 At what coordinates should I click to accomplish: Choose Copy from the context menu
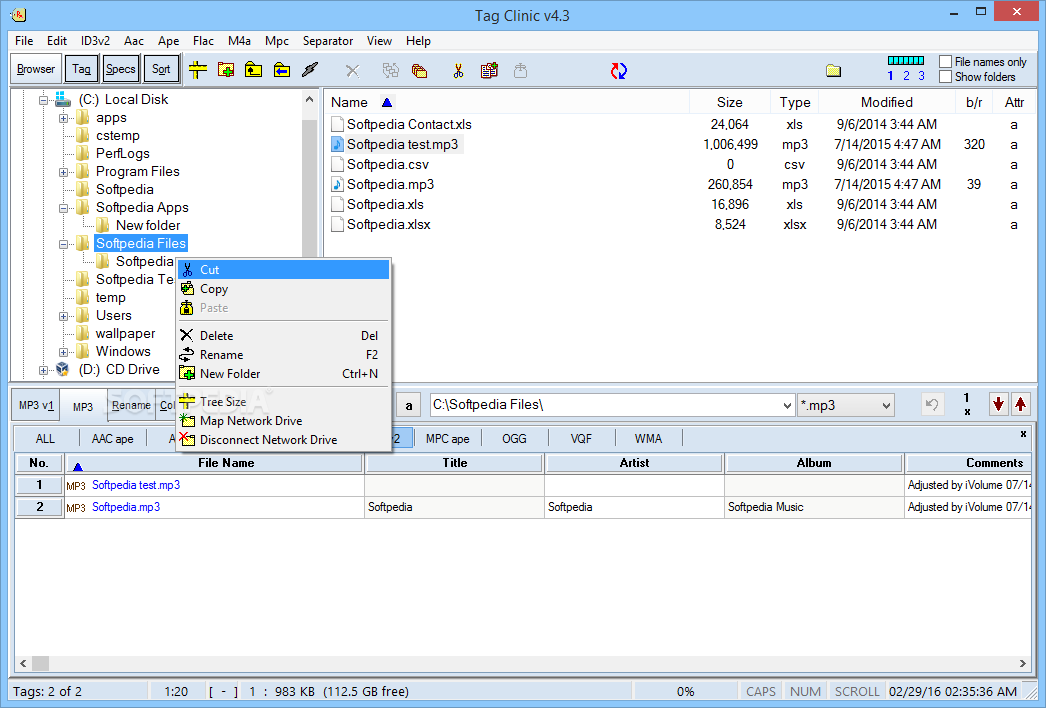[284, 289]
